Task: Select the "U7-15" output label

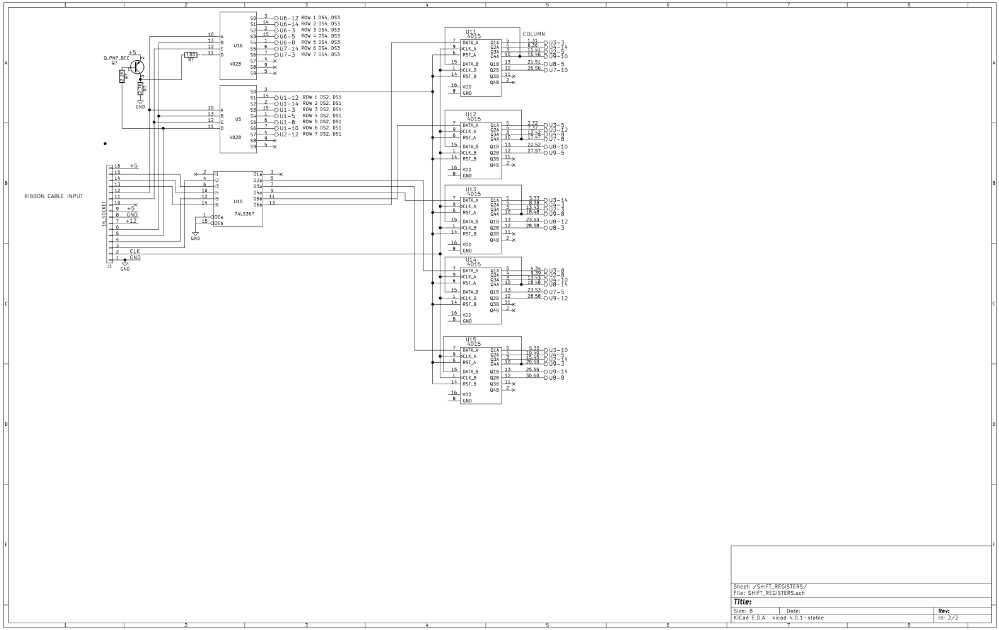Action: click(557, 69)
